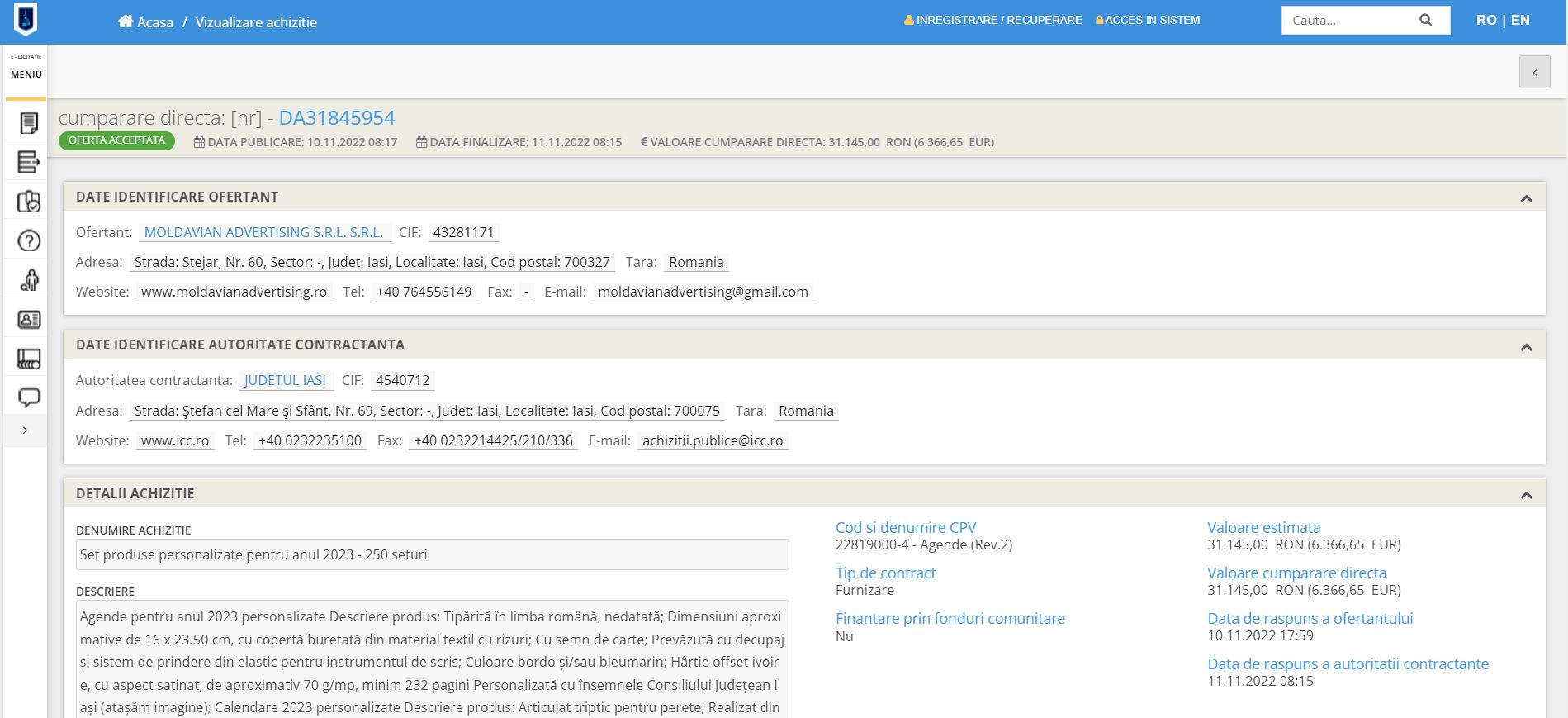Click the MENIU label in sidebar
Viewport: 1568px width, 718px height.
click(26, 74)
